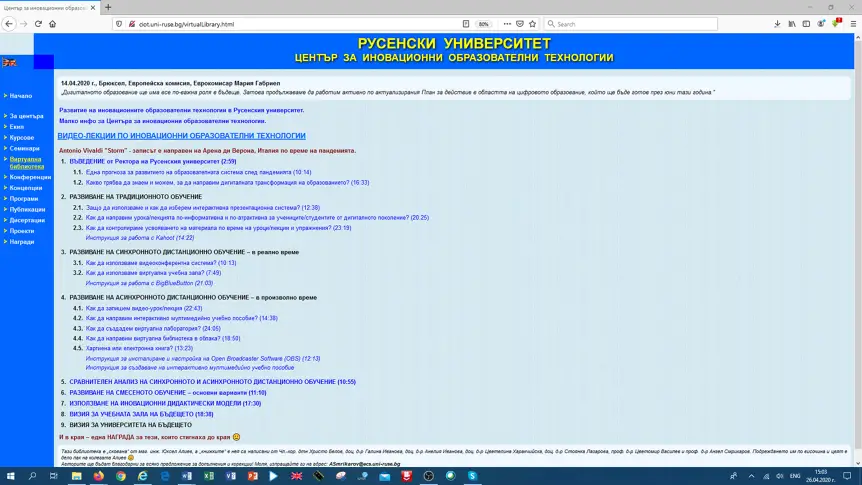Open item 5 СРАВНИТЕЛЕН АНАЛИЗ link (10:55)
Image resolution: width=862 pixels, height=485 pixels.
coord(212,382)
